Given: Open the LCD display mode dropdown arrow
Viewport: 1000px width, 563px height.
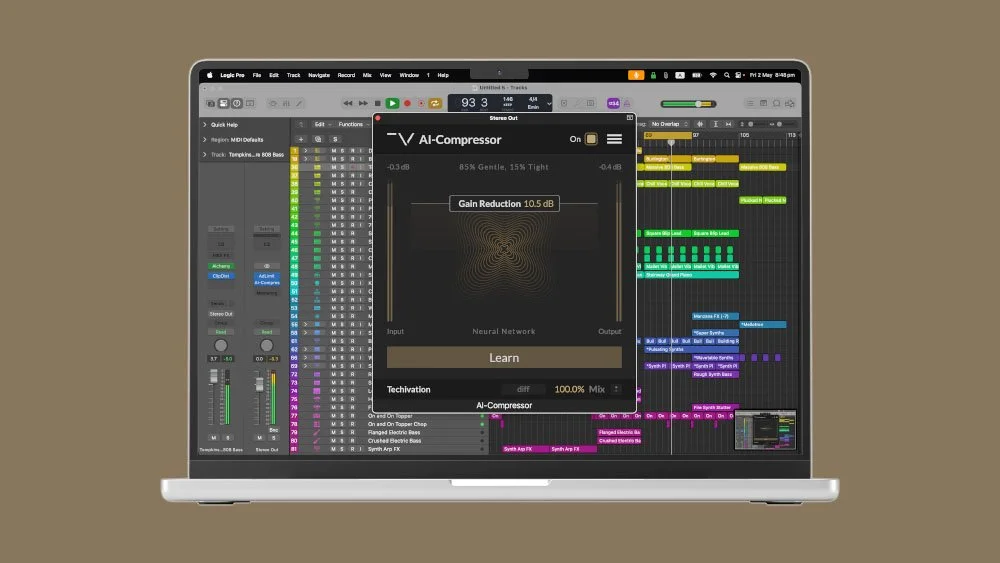Looking at the screenshot, I should (549, 103).
